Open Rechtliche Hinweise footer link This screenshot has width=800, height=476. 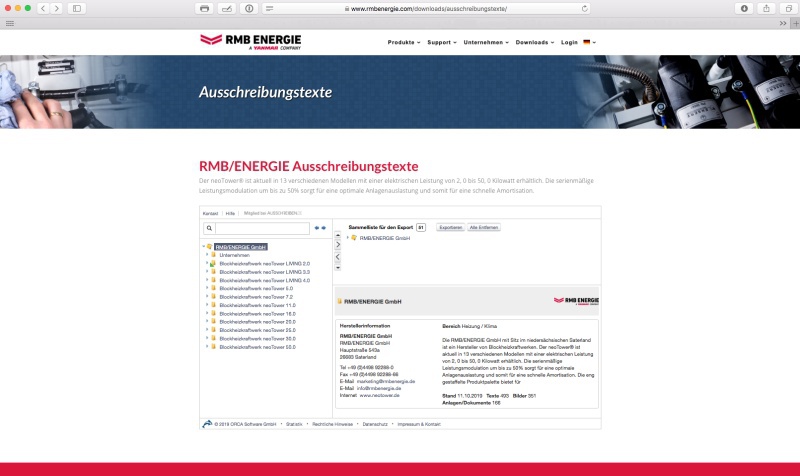pos(332,424)
